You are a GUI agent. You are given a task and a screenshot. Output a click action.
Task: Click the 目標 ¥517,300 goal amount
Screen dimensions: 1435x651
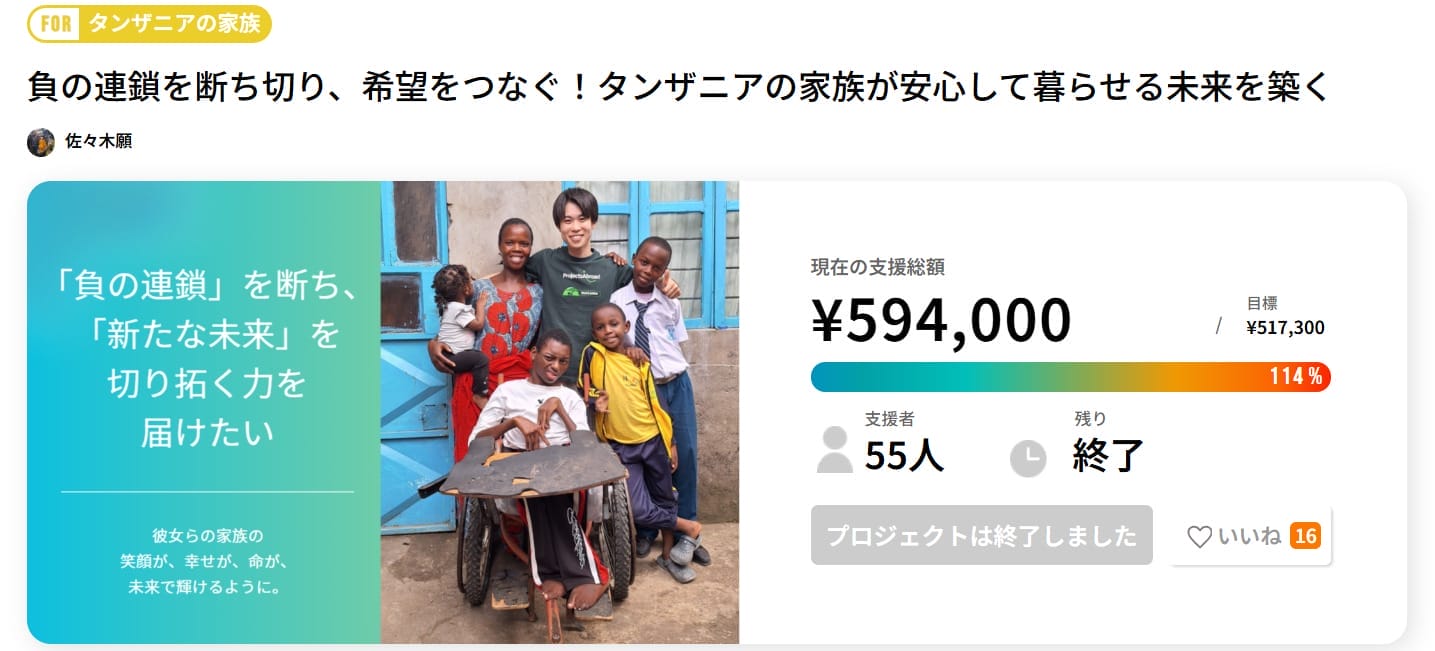pos(1285,317)
